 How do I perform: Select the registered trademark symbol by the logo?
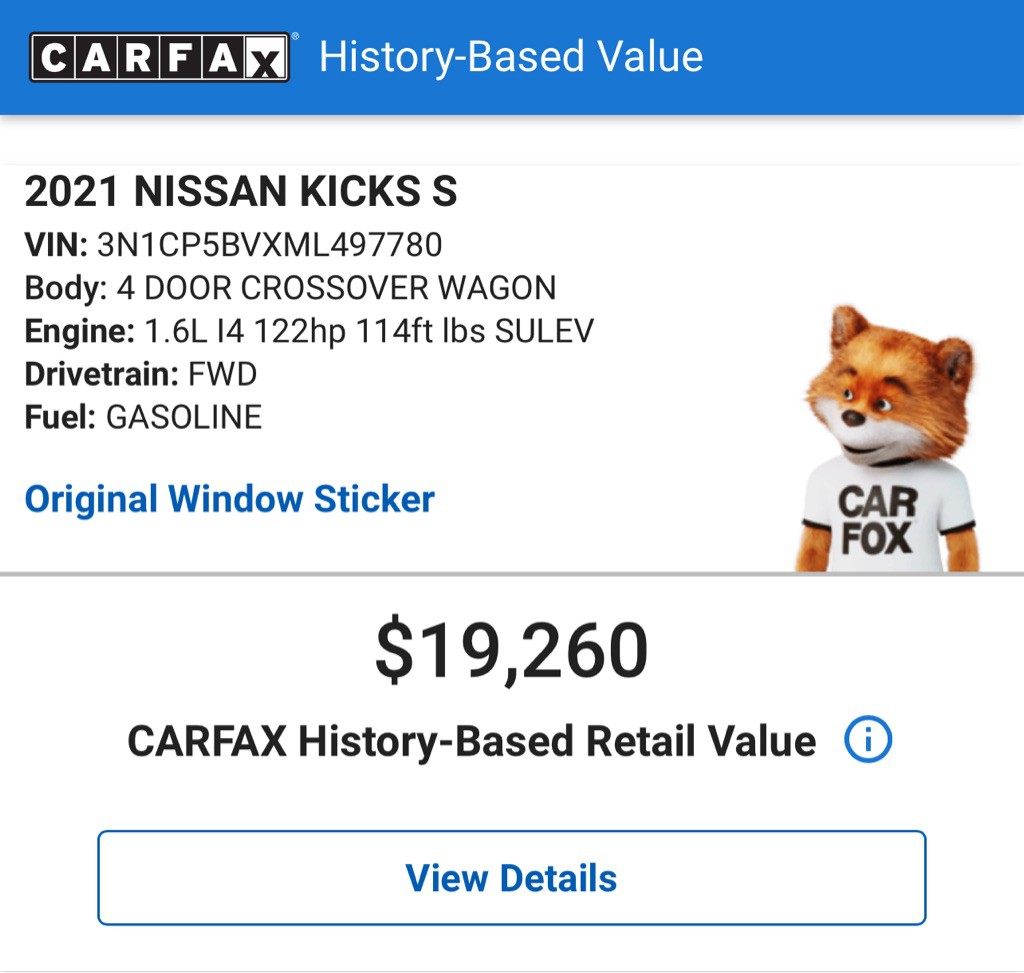[x=293, y=37]
